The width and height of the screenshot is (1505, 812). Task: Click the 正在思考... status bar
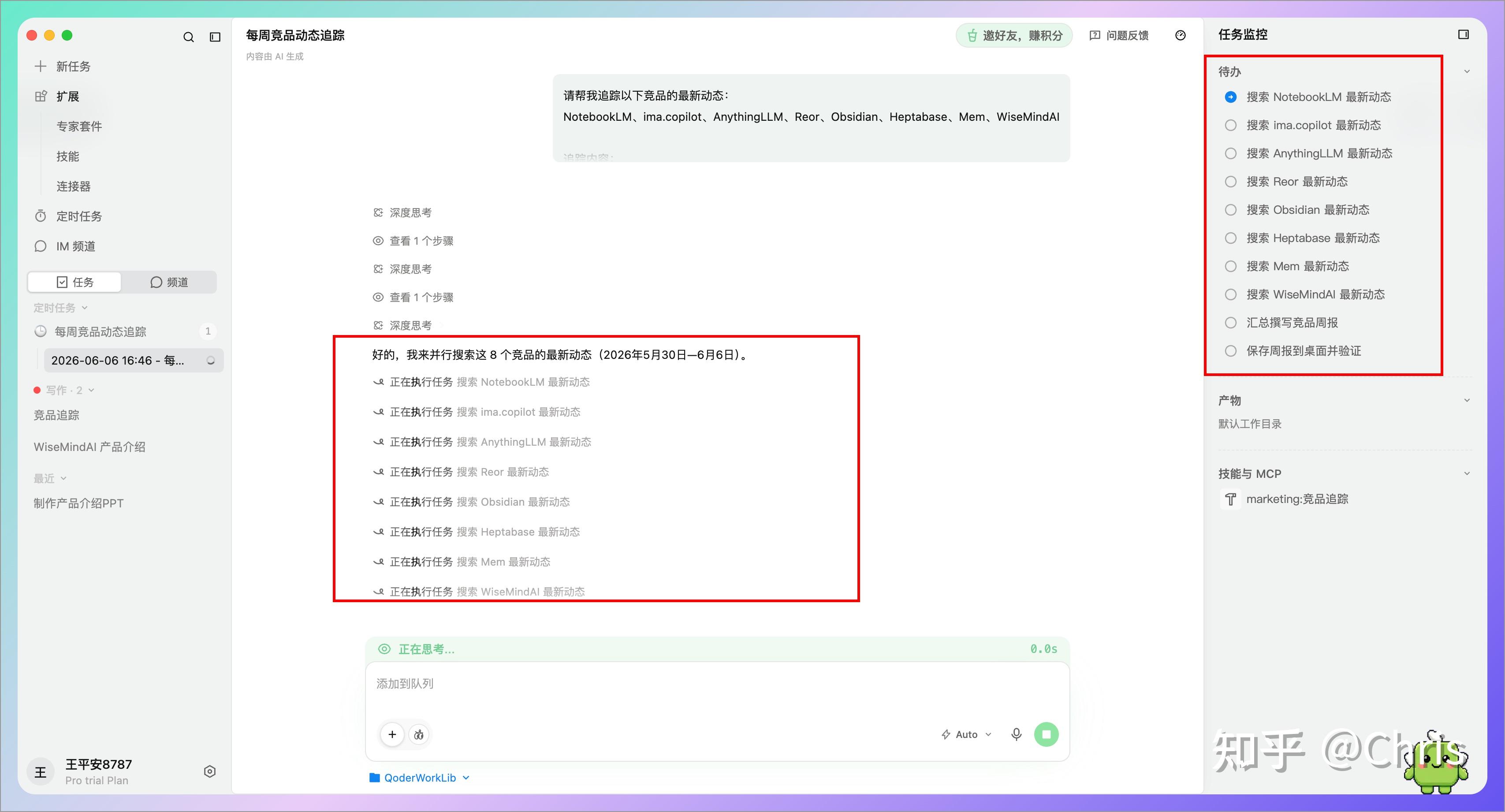tap(717, 649)
